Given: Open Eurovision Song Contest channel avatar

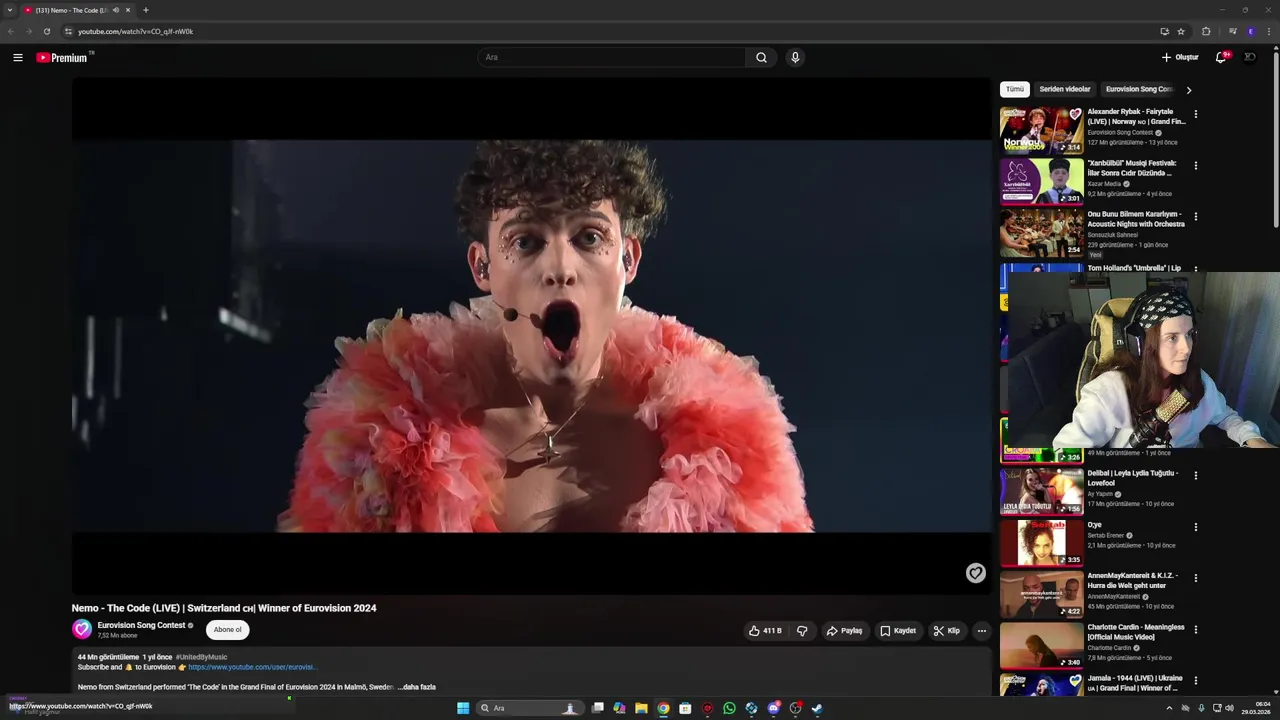Looking at the screenshot, I should coord(82,629).
